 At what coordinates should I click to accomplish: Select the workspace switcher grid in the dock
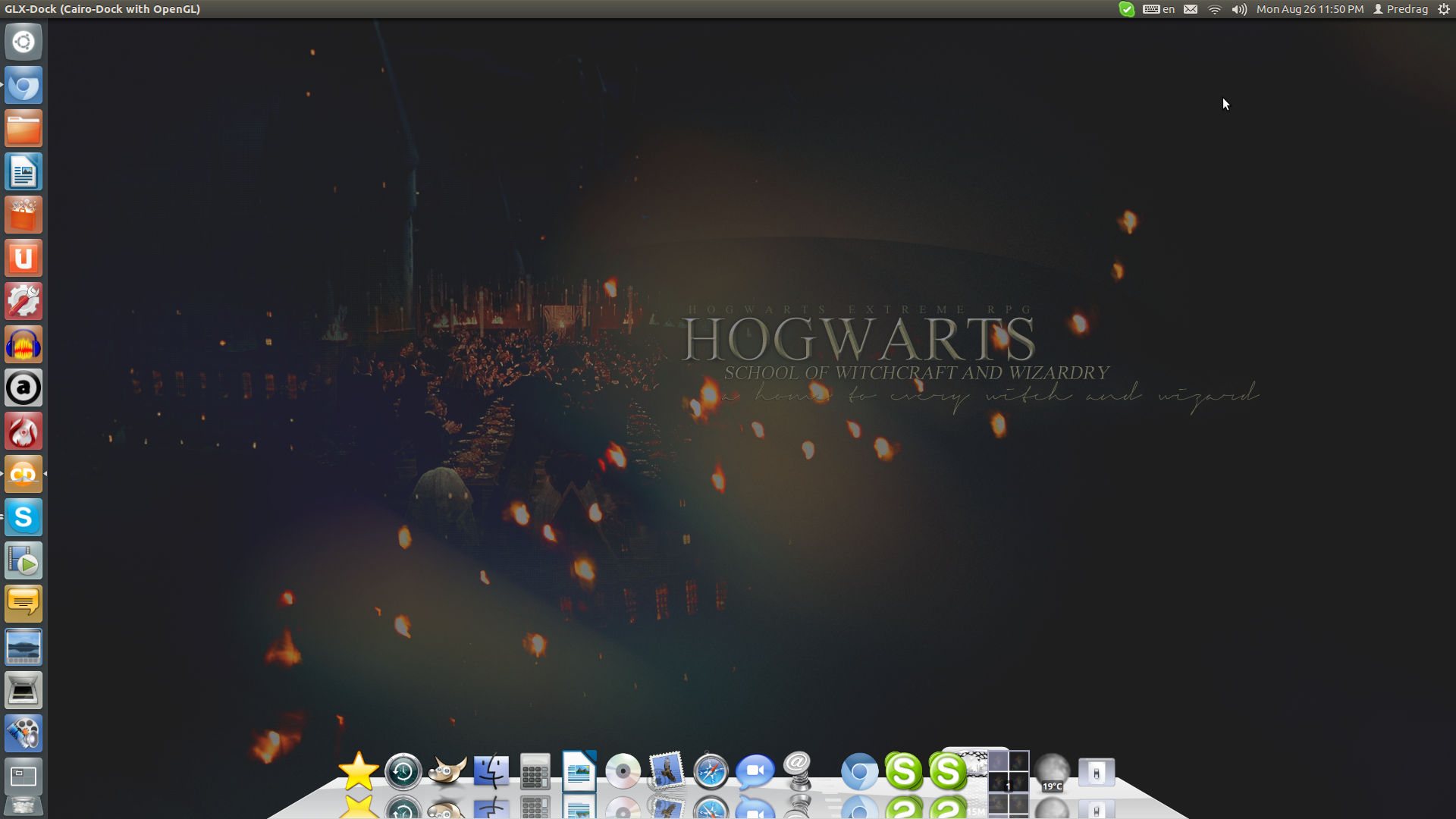click(1008, 771)
